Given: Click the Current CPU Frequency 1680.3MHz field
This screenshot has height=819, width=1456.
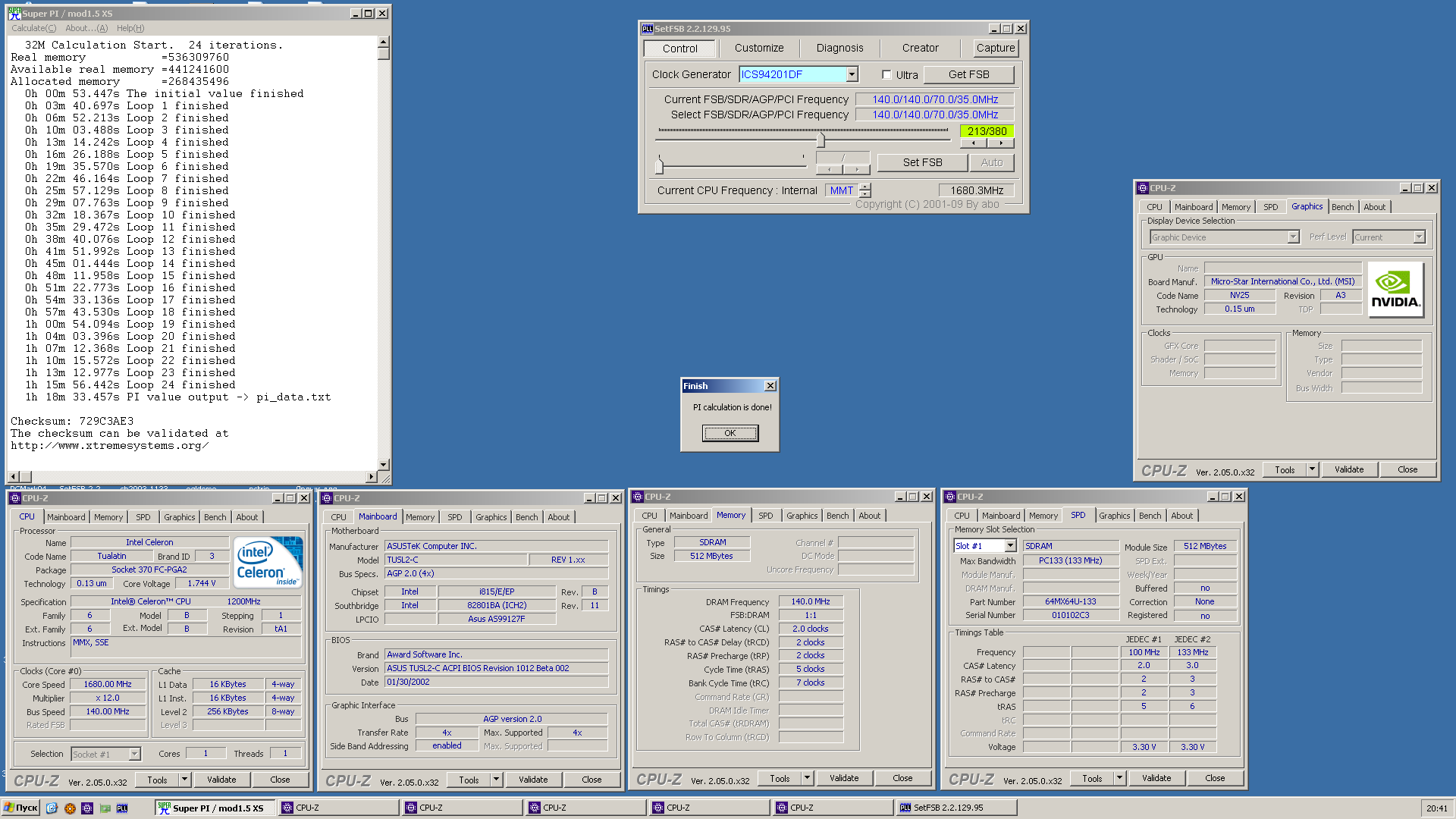Looking at the screenshot, I should (977, 190).
